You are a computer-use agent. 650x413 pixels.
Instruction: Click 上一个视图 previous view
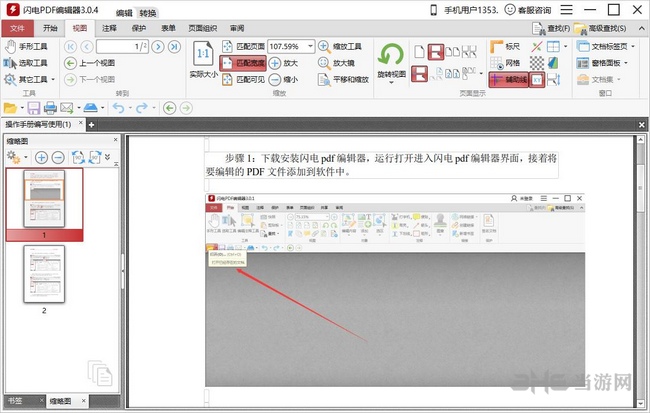coord(90,63)
